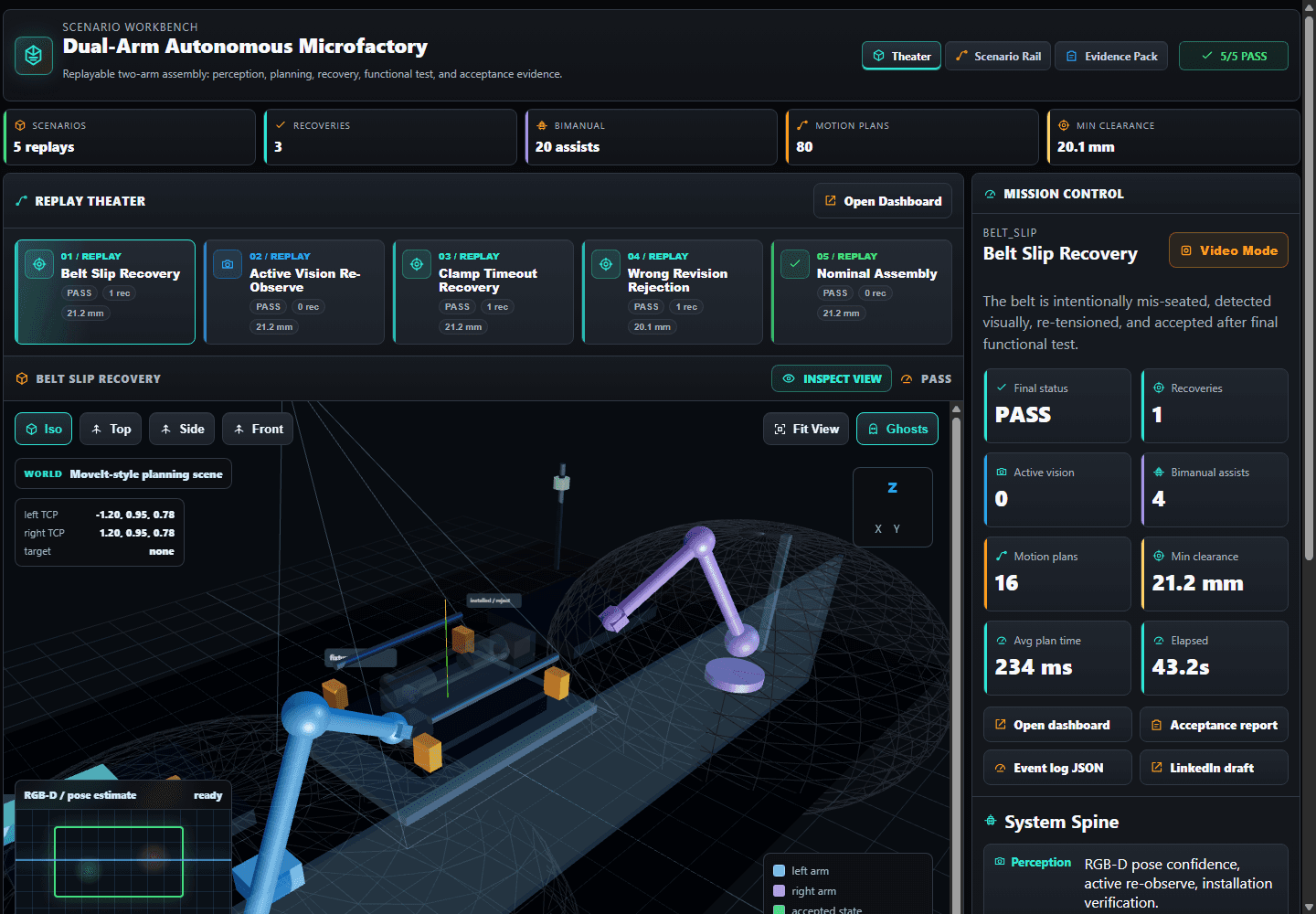
Task: Click the Elapsed timer icon
Action: (x=1159, y=640)
